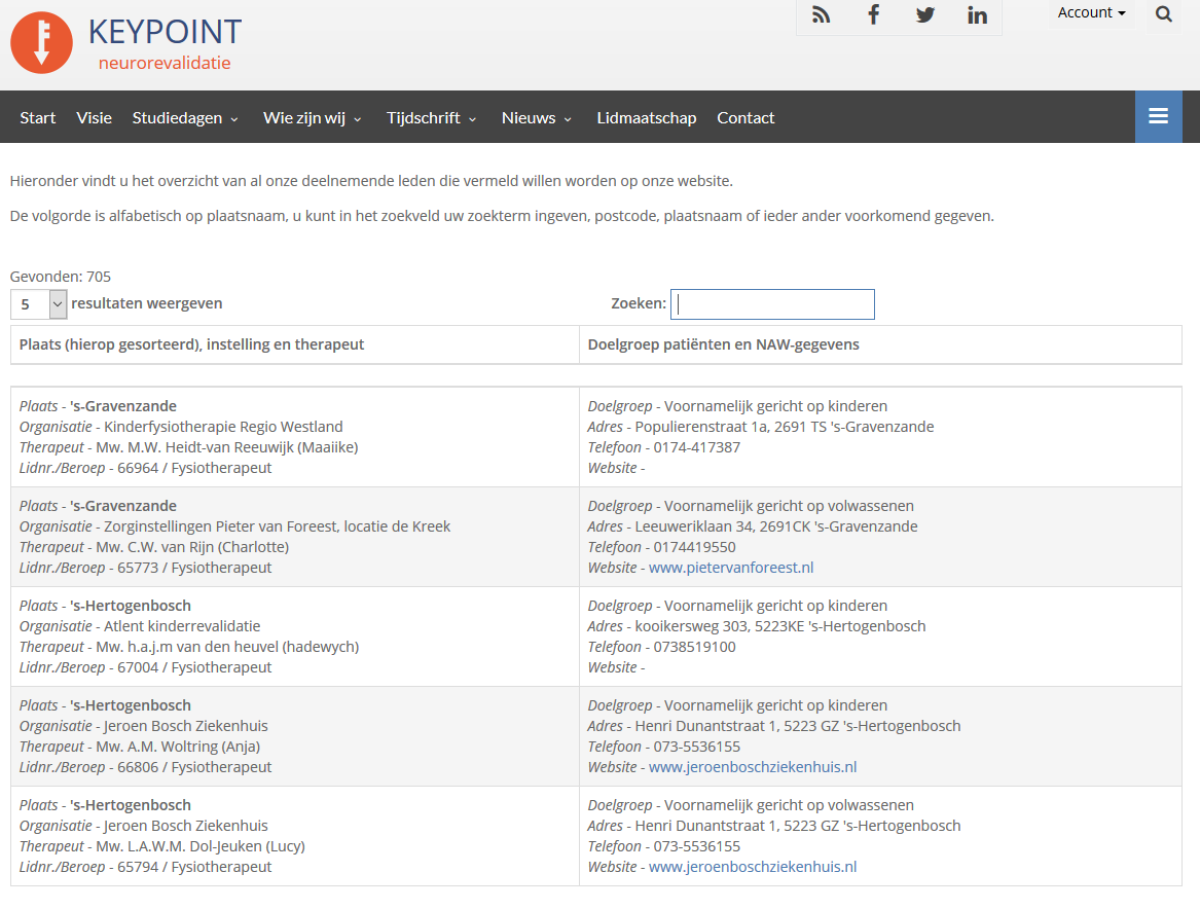Image resolution: width=1200 pixels, height=909 pixels.
Task: Click the orange arrow logo icon
Action: [x=41, y=43]
